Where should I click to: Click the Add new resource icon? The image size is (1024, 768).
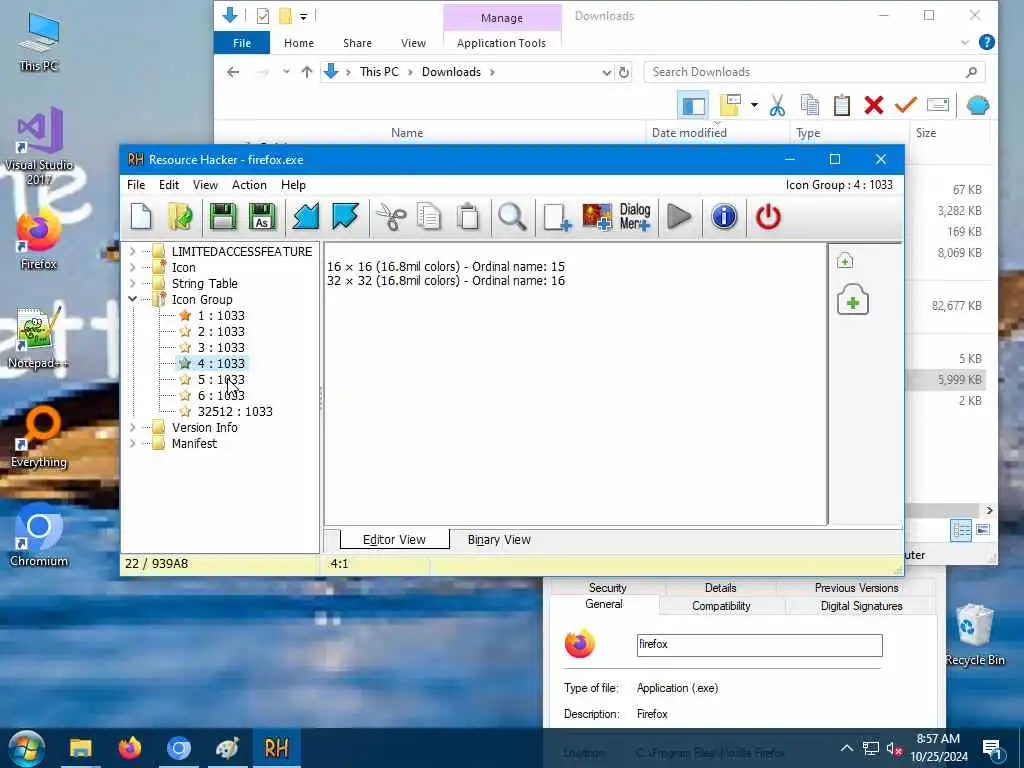[557, 217]
